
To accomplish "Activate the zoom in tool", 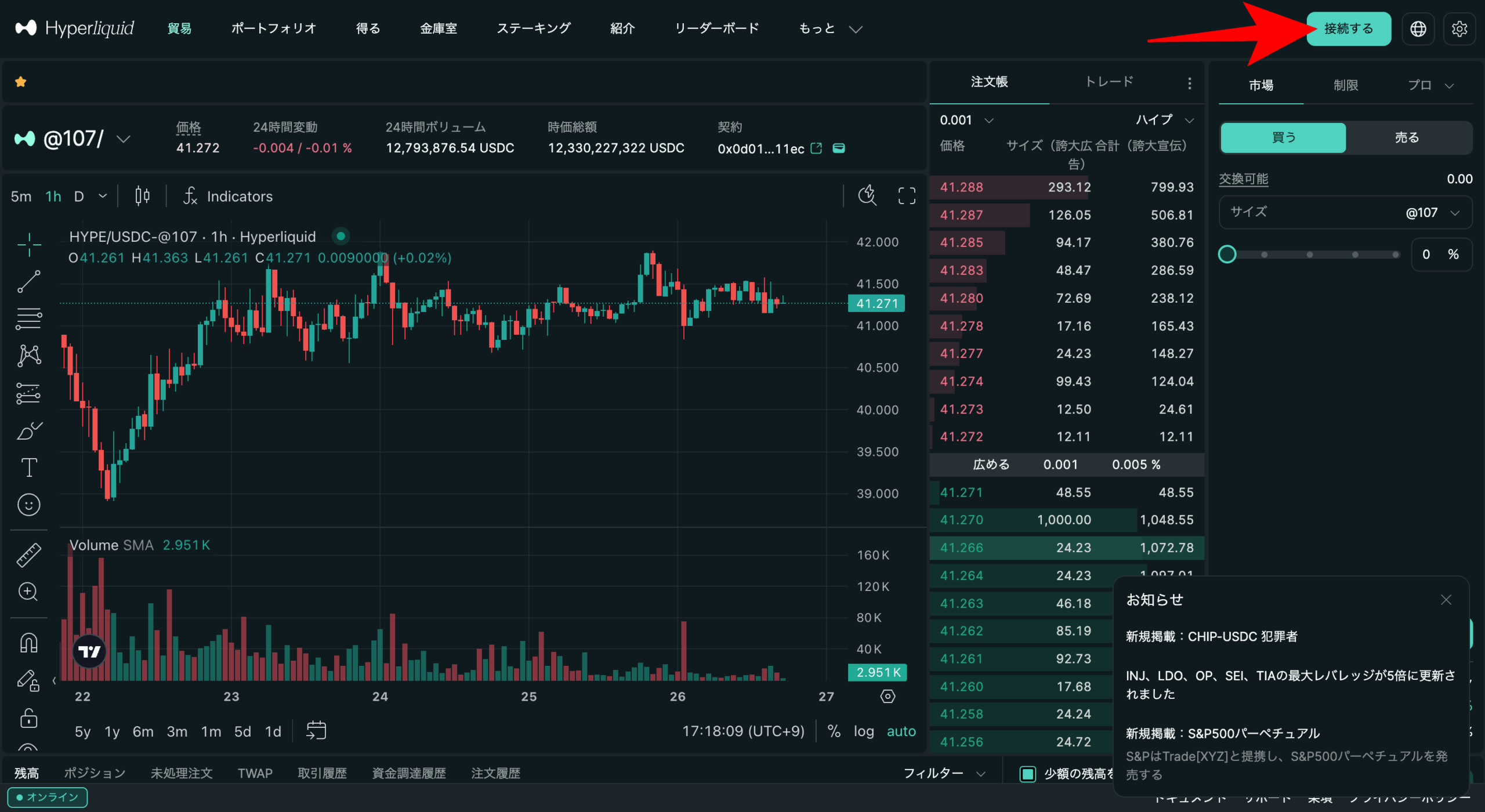I will coord(28,592).
